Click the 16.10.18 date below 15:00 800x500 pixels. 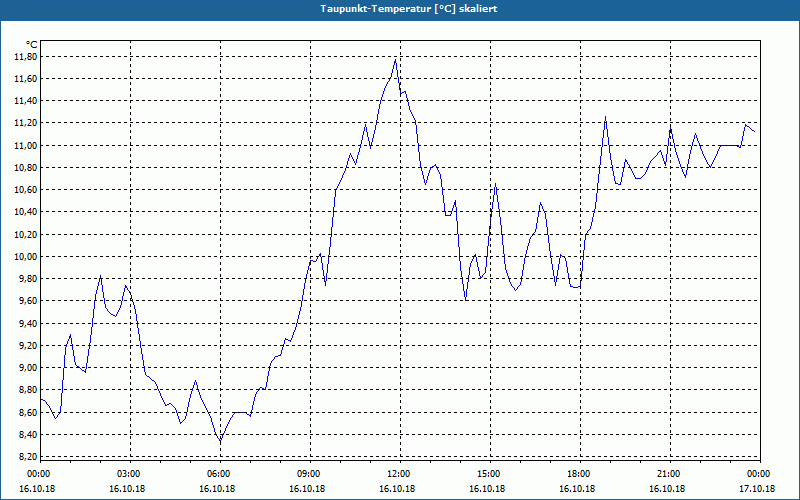(x=487, y=489)
